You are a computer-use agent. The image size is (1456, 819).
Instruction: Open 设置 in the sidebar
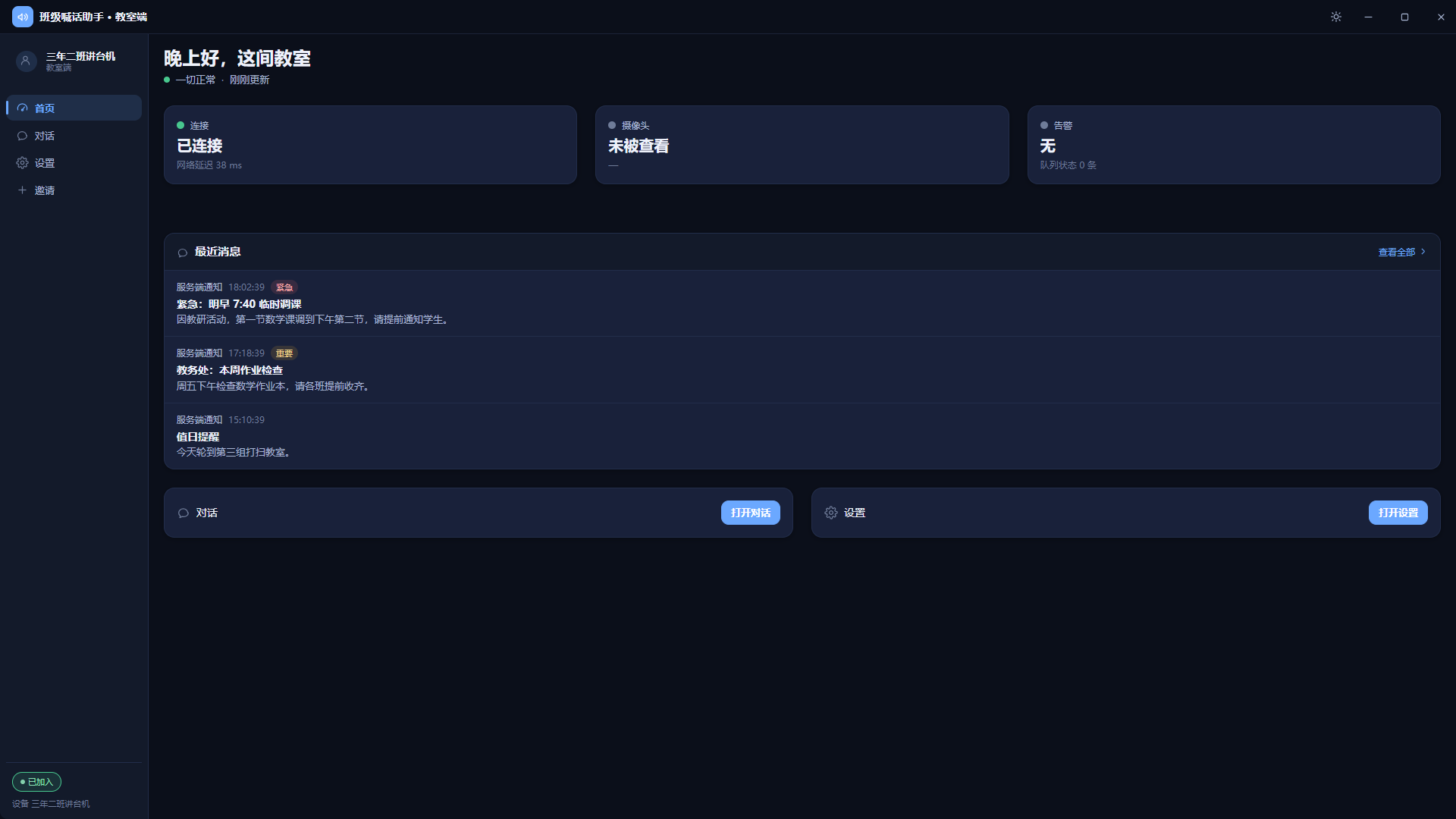pyautogui.click(x=74, y=163)
